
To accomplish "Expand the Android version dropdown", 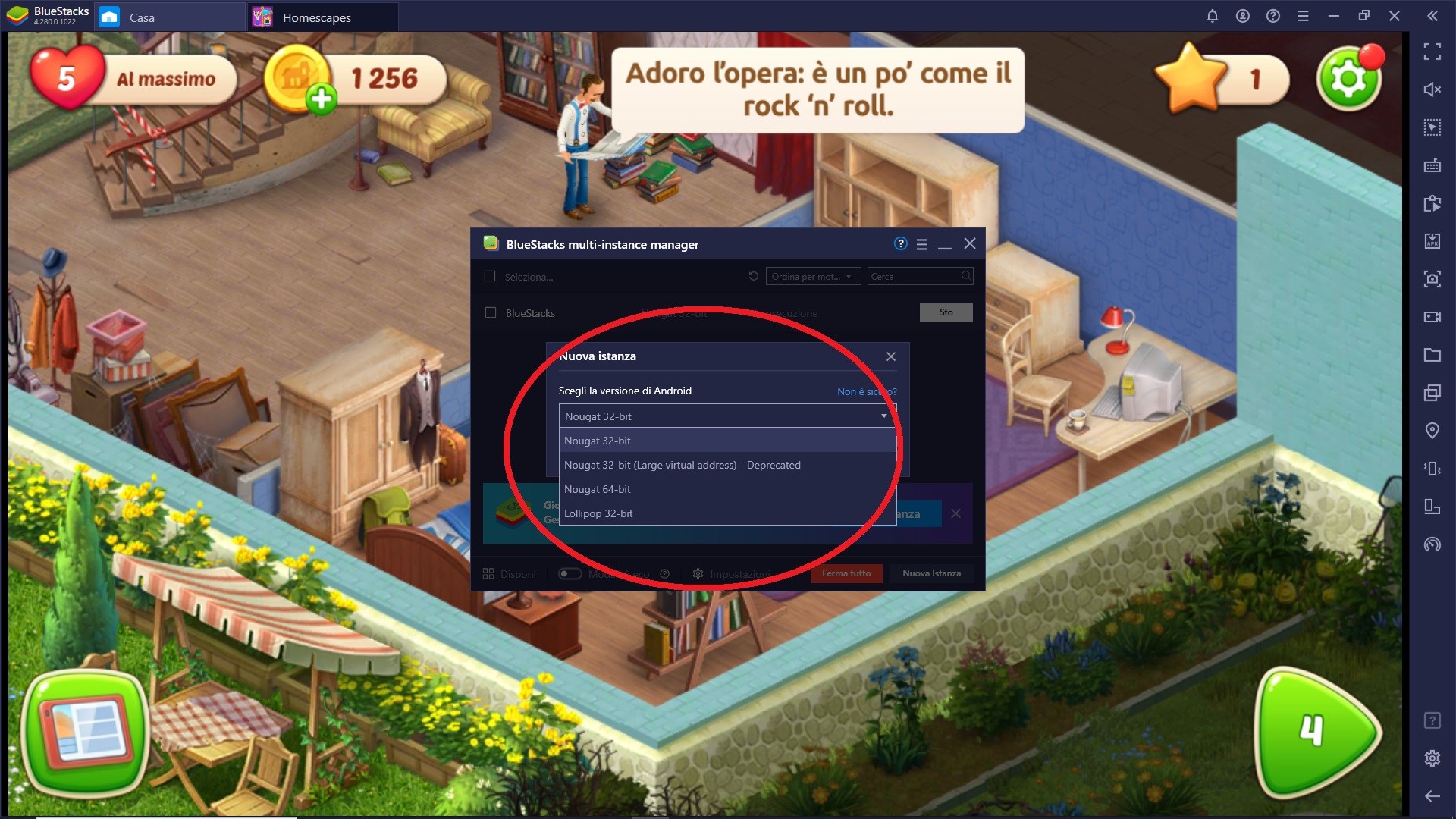I will (x=725, y=416).
